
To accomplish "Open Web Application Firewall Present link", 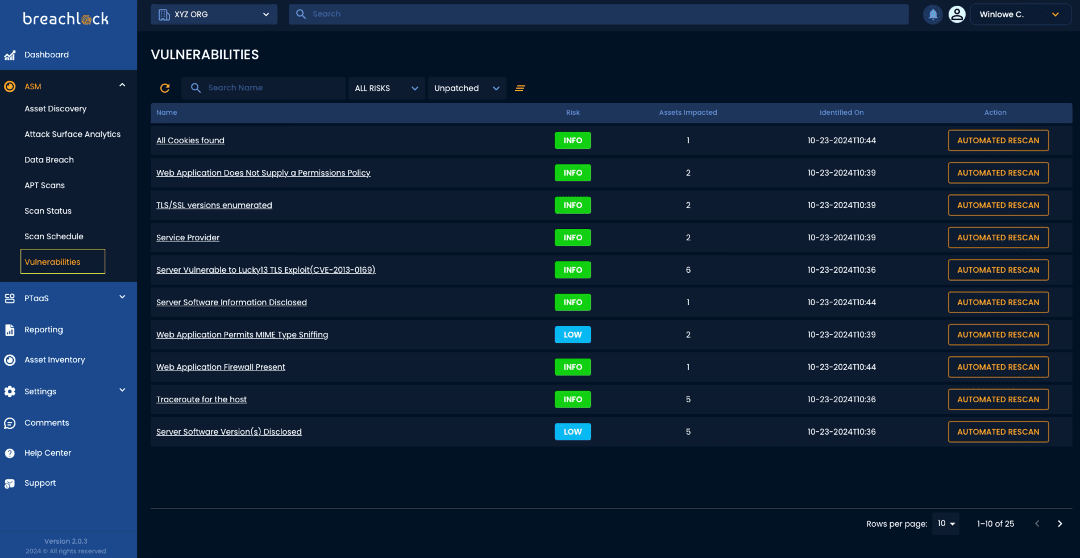I will click(x=220, y=367).
